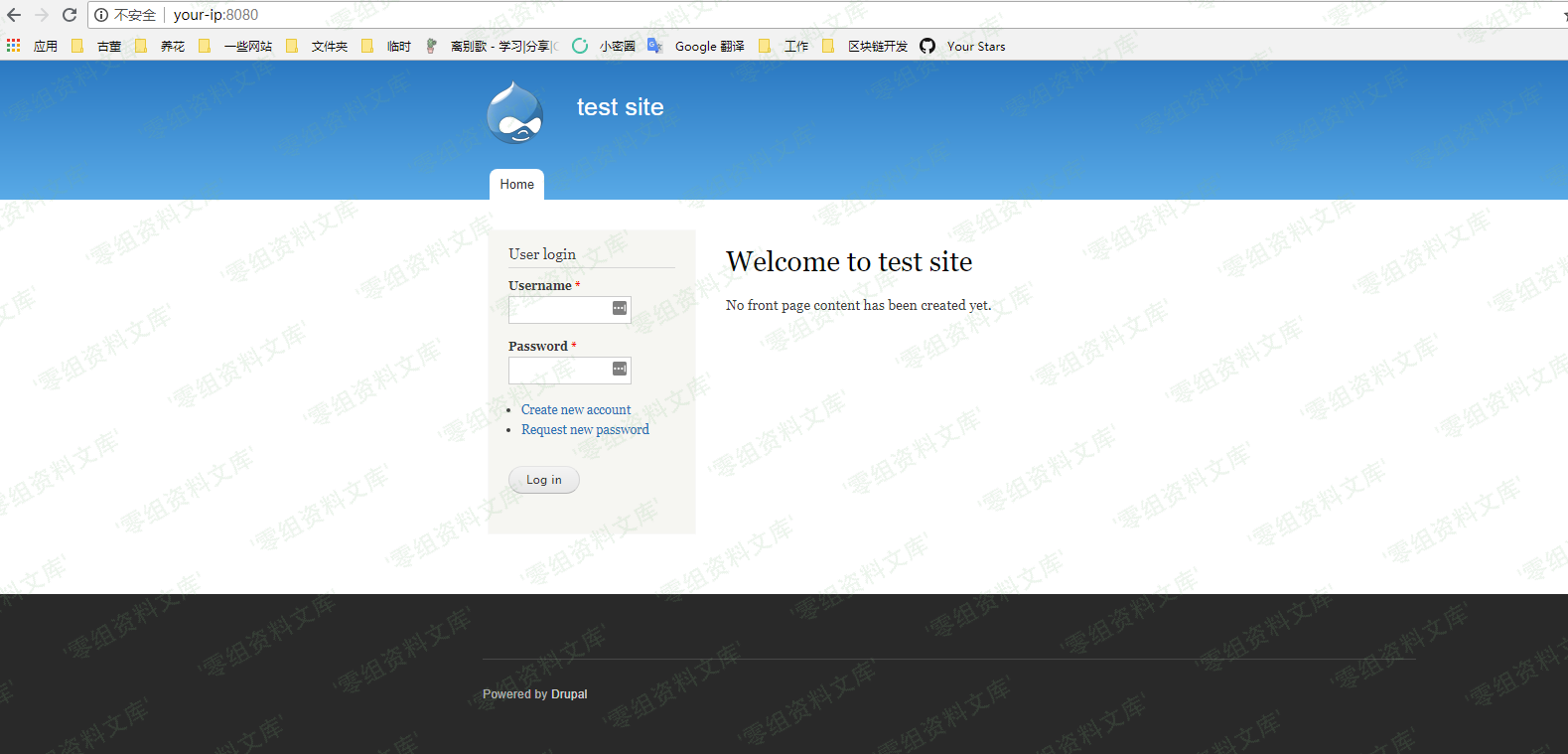The width and height of the screenshot is (1568, 754).
Task: Click the test site title link
Action: [620, 107]
